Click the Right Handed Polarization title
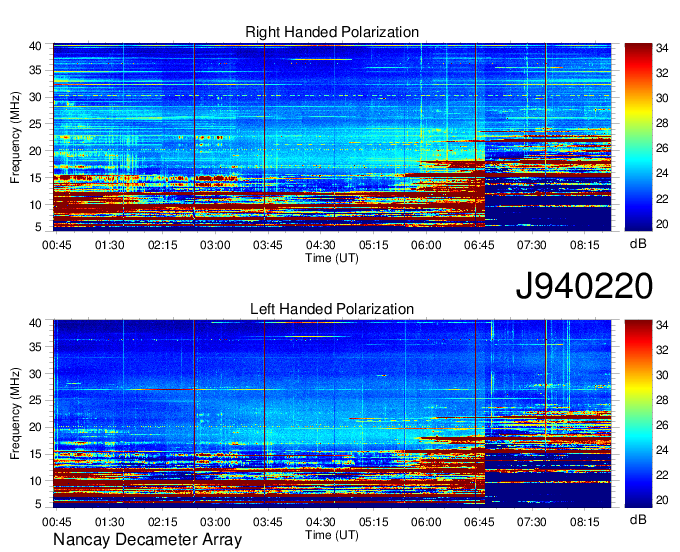 (x=332, y=32)
